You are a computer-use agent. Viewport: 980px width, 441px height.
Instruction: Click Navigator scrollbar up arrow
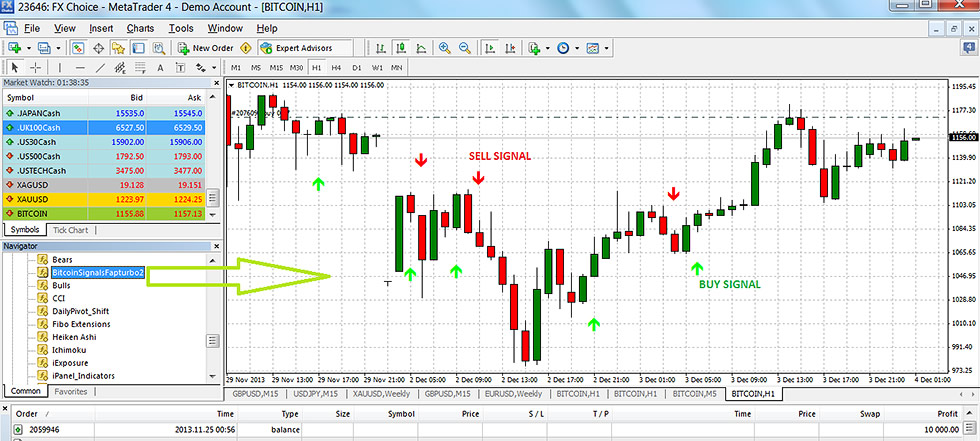click(214, 260)
